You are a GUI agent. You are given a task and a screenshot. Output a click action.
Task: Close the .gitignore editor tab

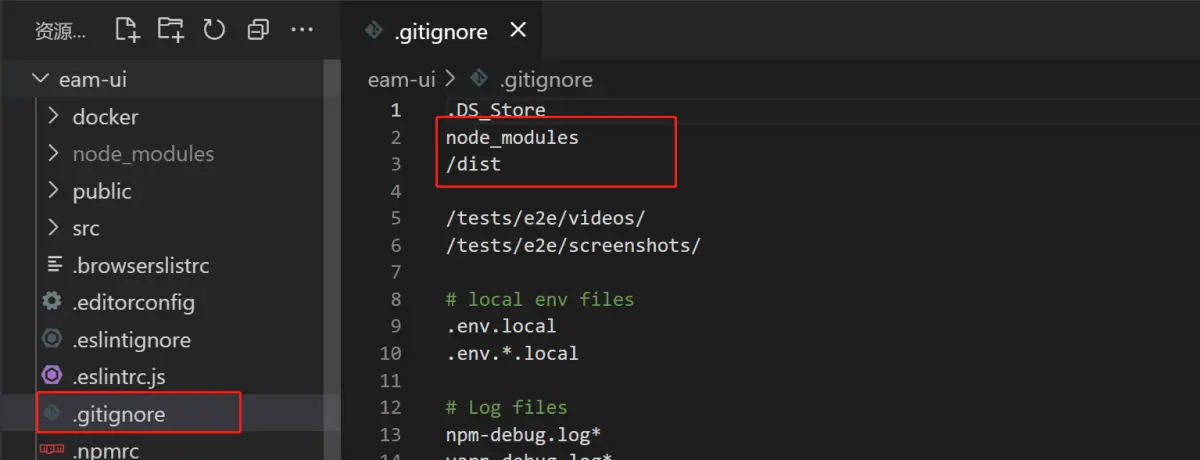coord(518,30)
